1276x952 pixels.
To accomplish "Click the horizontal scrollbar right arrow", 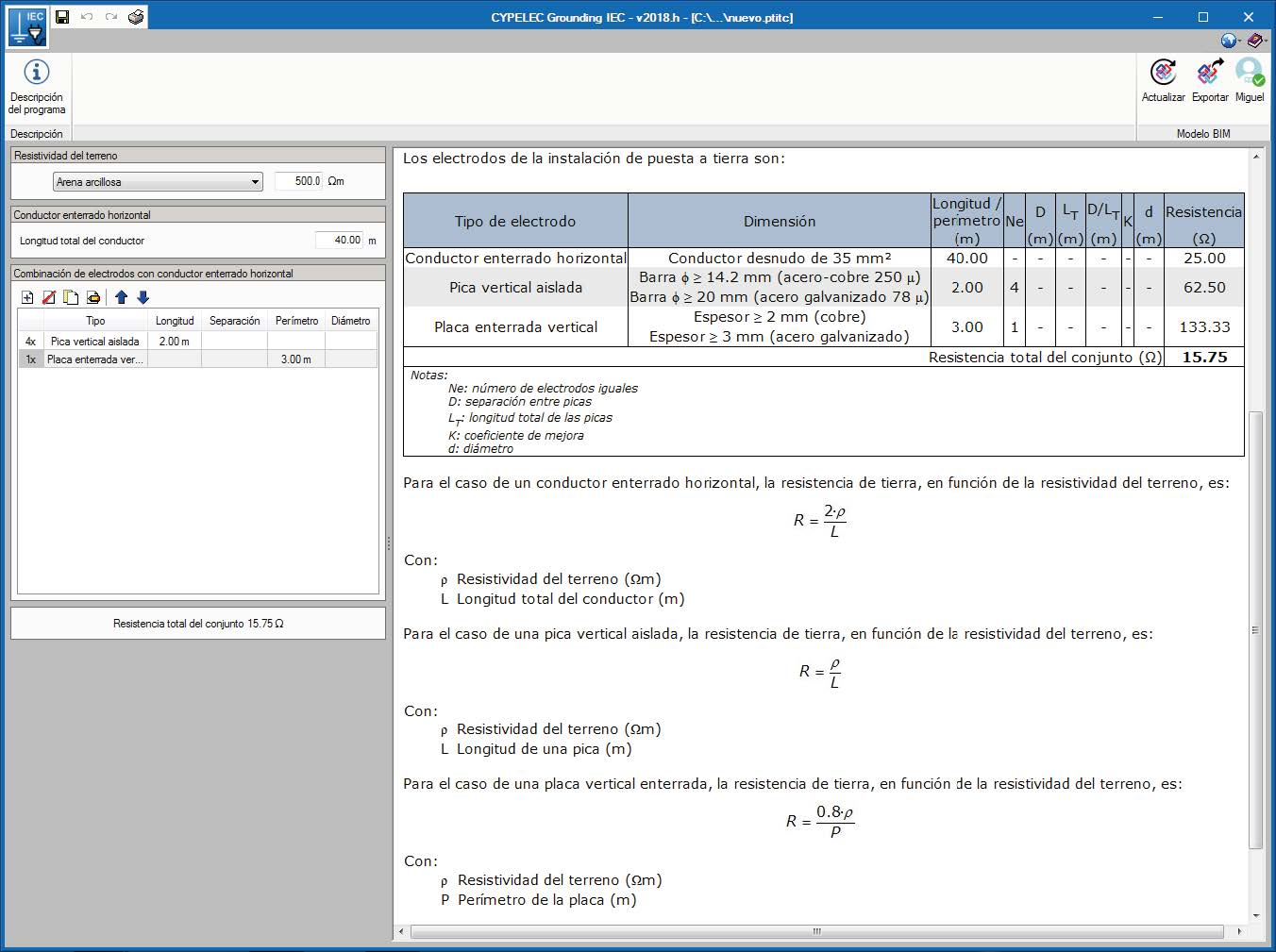I will pos(1239,931).
